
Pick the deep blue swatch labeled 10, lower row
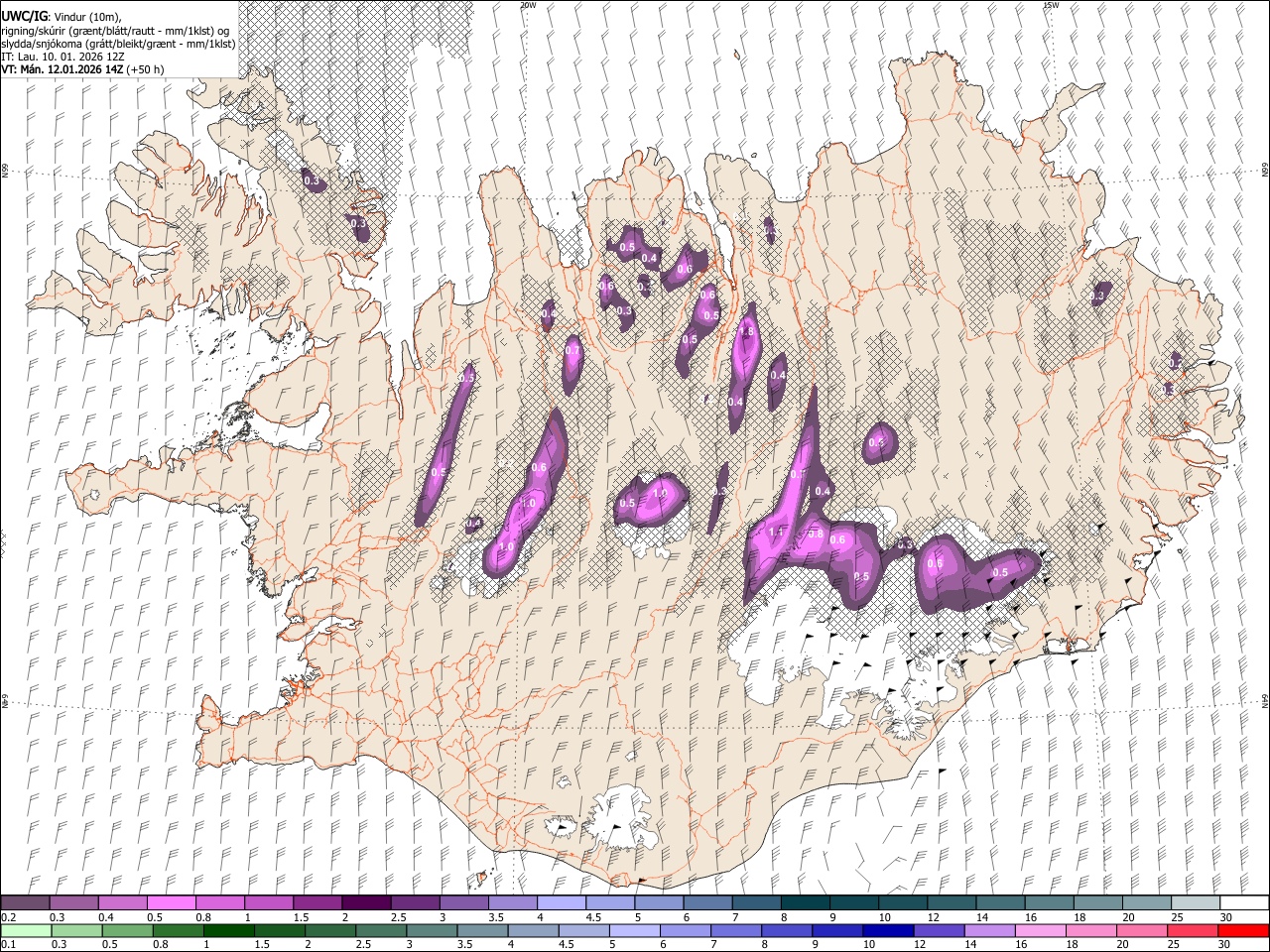(x=889, y=930)
